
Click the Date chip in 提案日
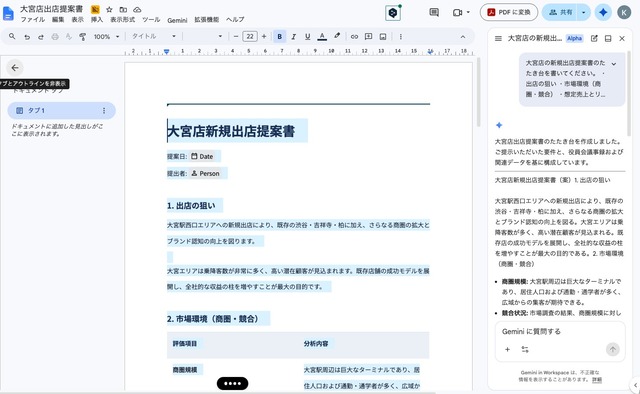point(202,156)
